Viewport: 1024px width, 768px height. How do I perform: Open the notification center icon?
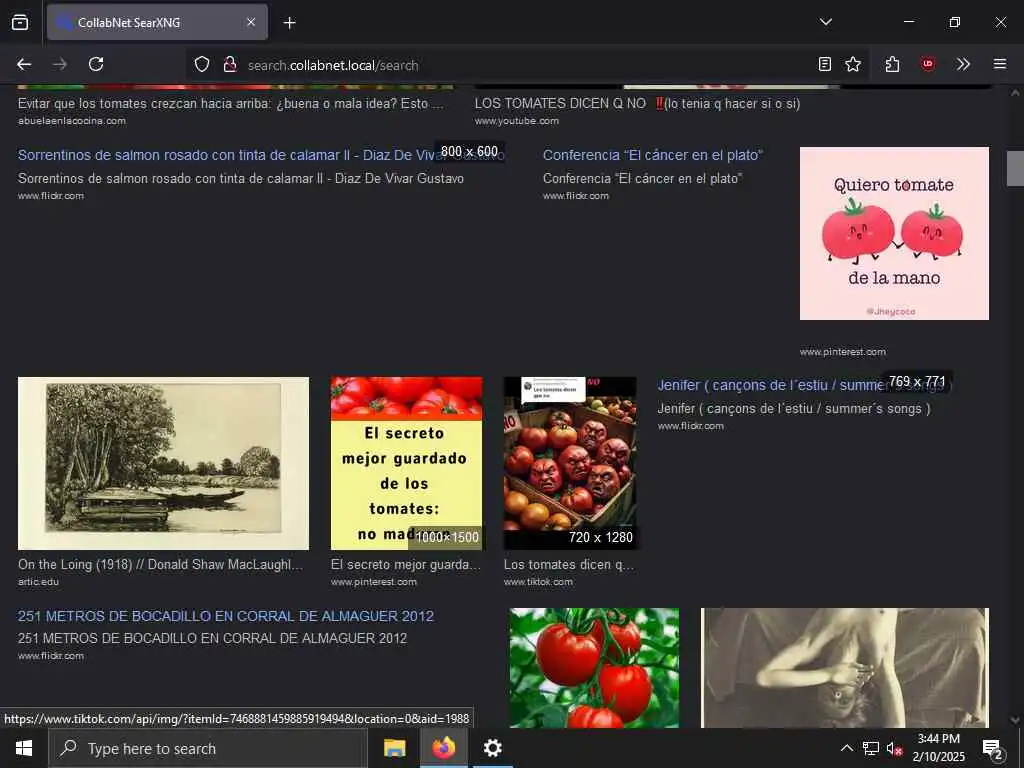[x=993, y=750]
